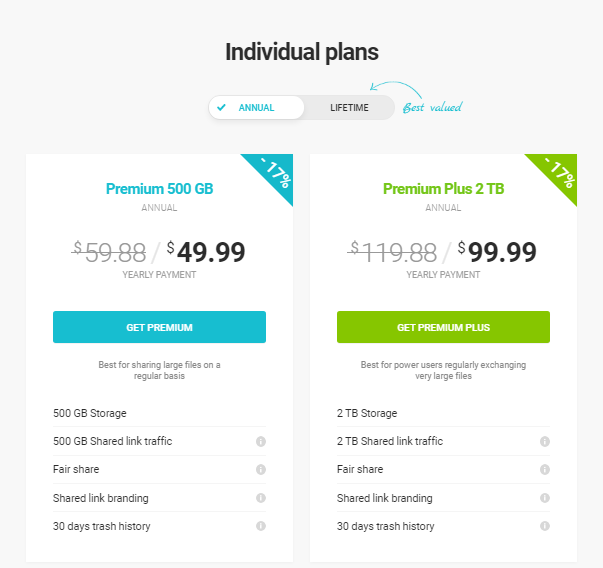The image size is (603, 568).
Task: Click the Best valued label
Action: click(432, 107)
